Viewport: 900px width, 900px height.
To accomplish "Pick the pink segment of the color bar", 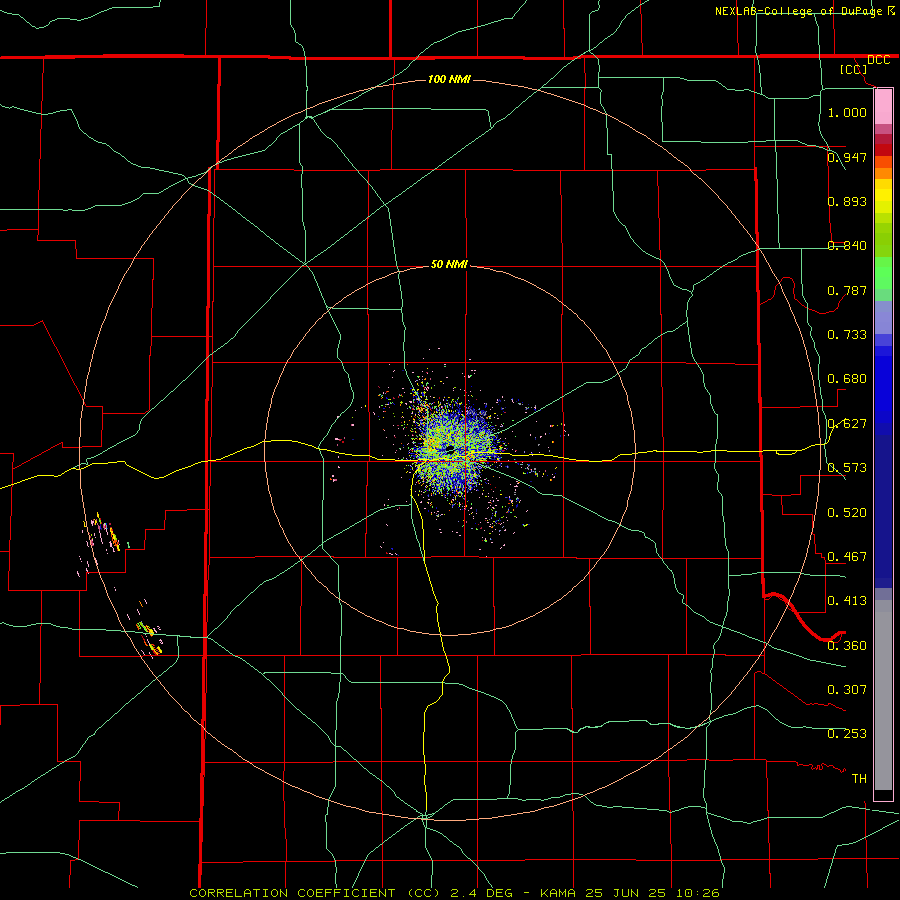I will (x=883, y=107).
